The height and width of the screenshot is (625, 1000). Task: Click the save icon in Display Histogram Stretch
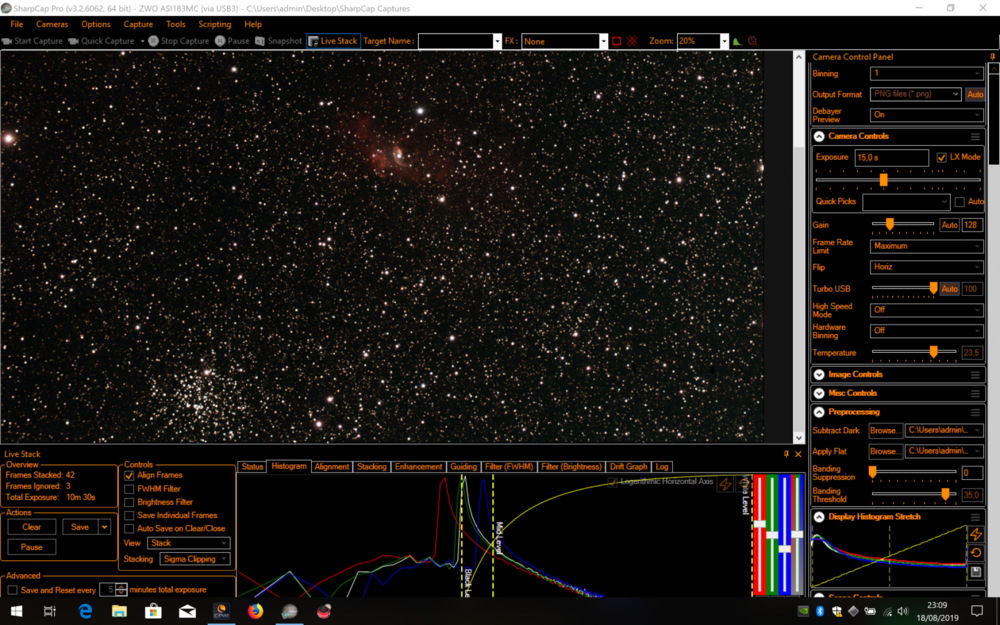pyautogui.click(x=976, y=572)
